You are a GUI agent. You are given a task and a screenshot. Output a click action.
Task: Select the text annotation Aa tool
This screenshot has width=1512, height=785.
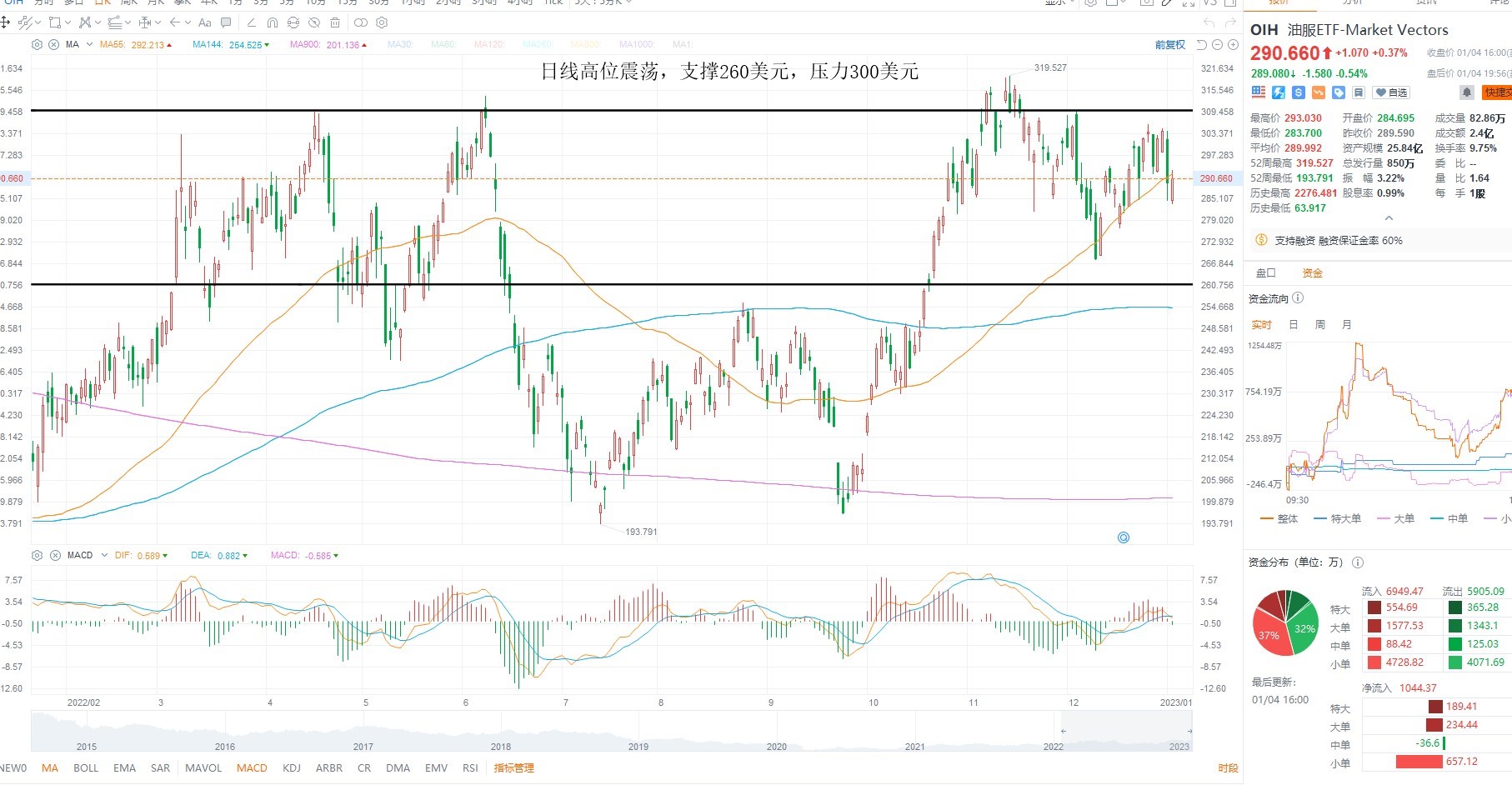pos(204,22)
